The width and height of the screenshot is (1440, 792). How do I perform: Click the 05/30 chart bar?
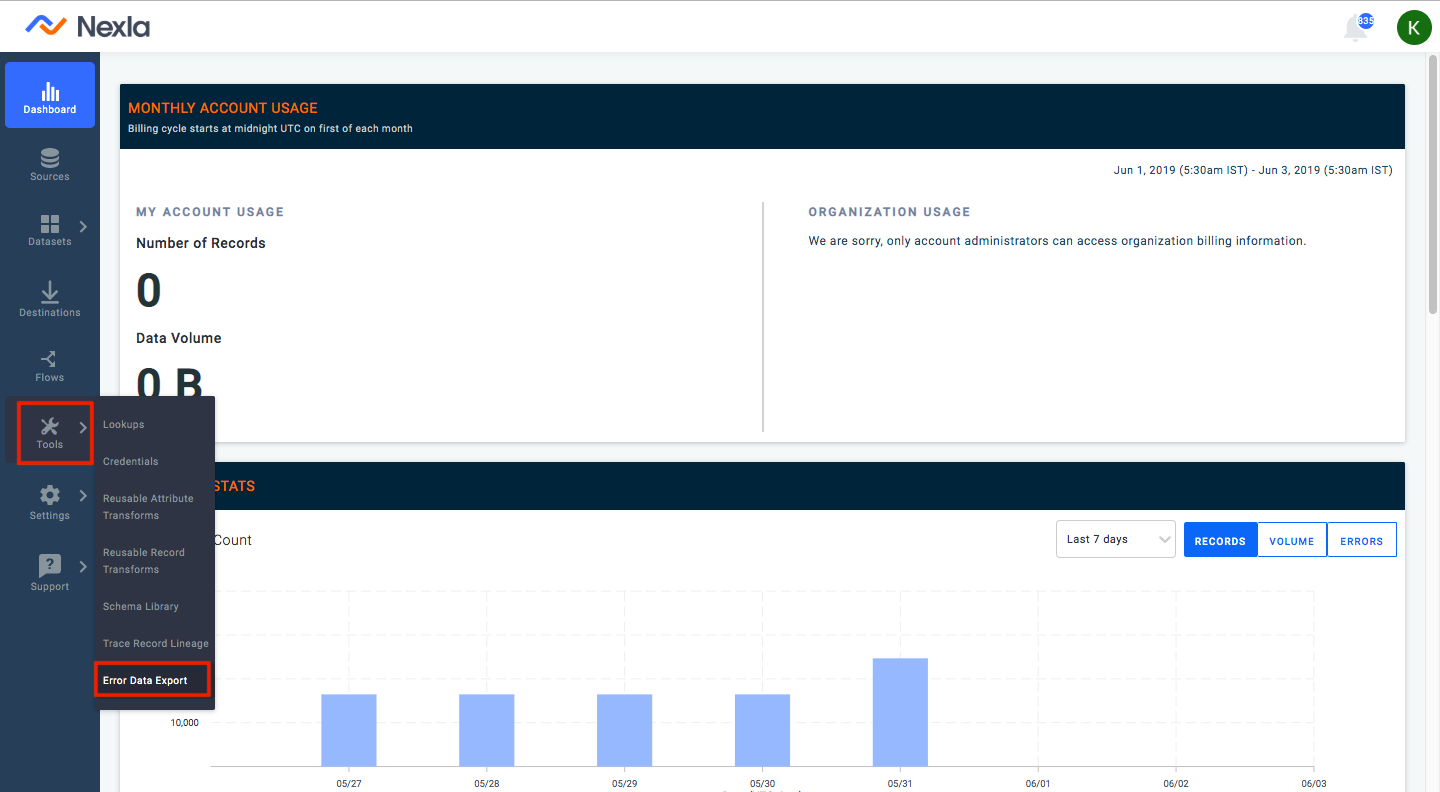pos(763,730)
